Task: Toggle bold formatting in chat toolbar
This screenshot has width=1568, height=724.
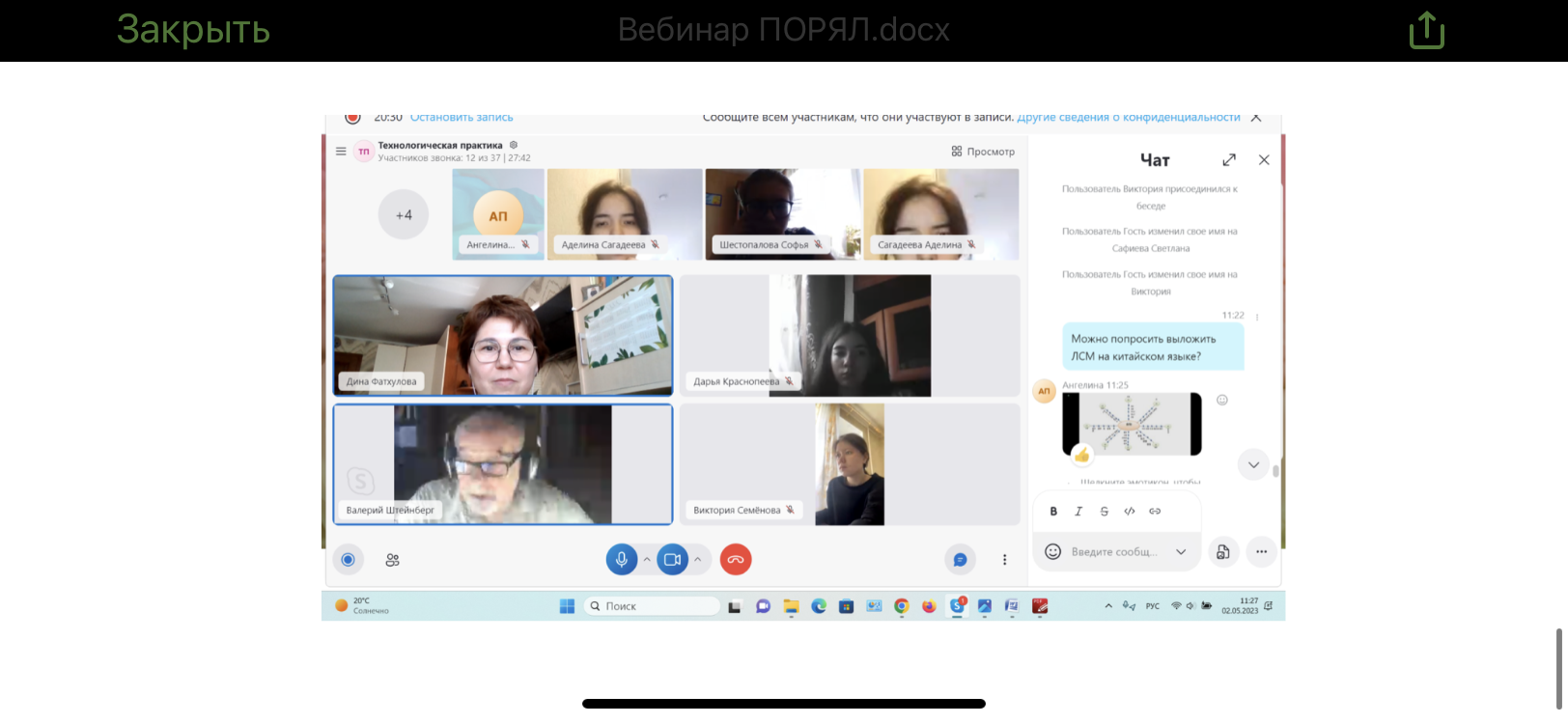Action: point(1053,512)
